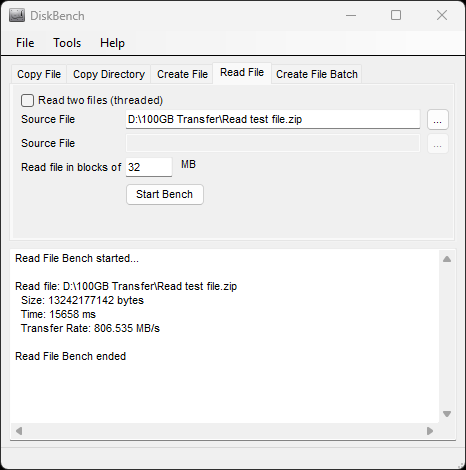Click the block size MB input field

(x=149, y=167)
